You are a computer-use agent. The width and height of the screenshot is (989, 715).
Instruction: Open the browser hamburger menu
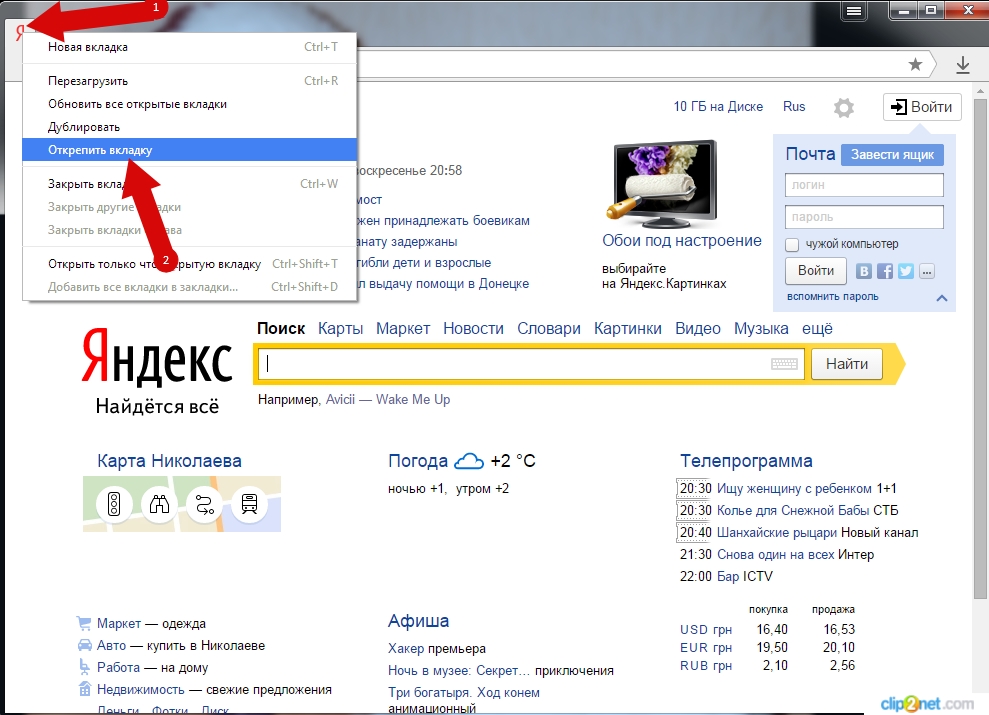[853, 11]
